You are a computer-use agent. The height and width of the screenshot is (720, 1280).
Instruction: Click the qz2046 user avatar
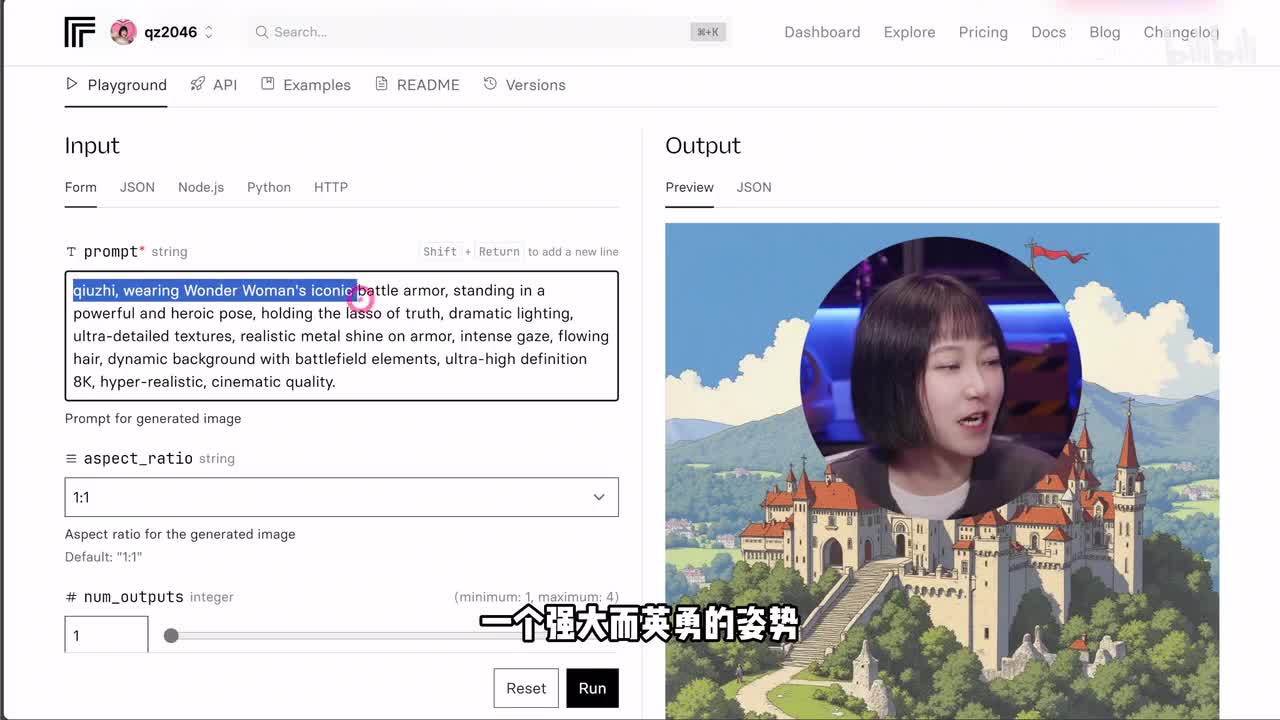(123, 32)
